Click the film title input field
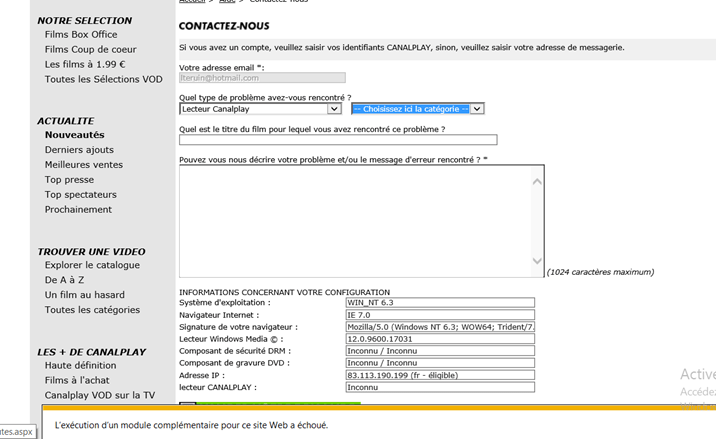The height and width of the screenshot is (439, 716). pyautogui.click(x=337, y=140)
